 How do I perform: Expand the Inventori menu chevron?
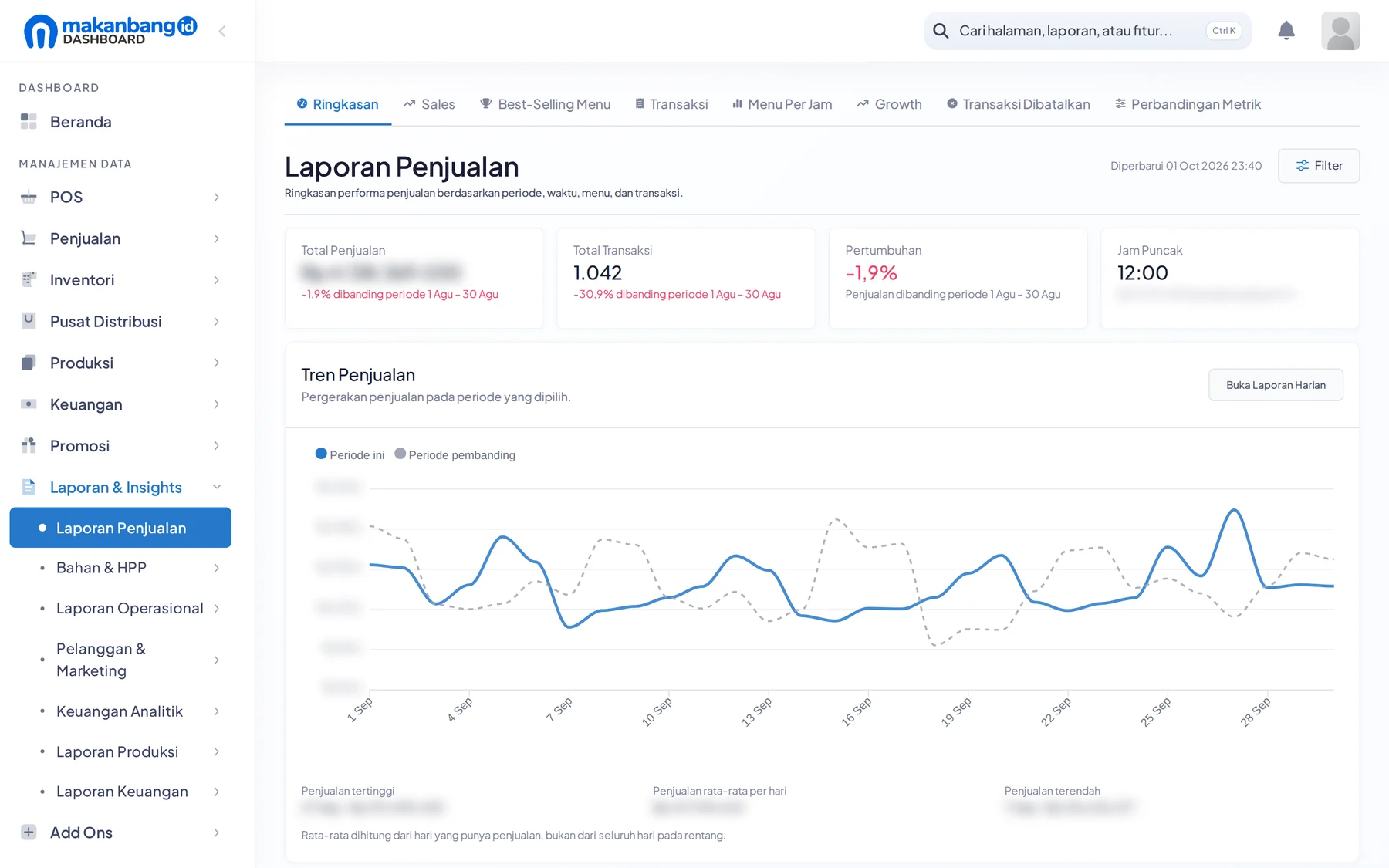(217, 281)
